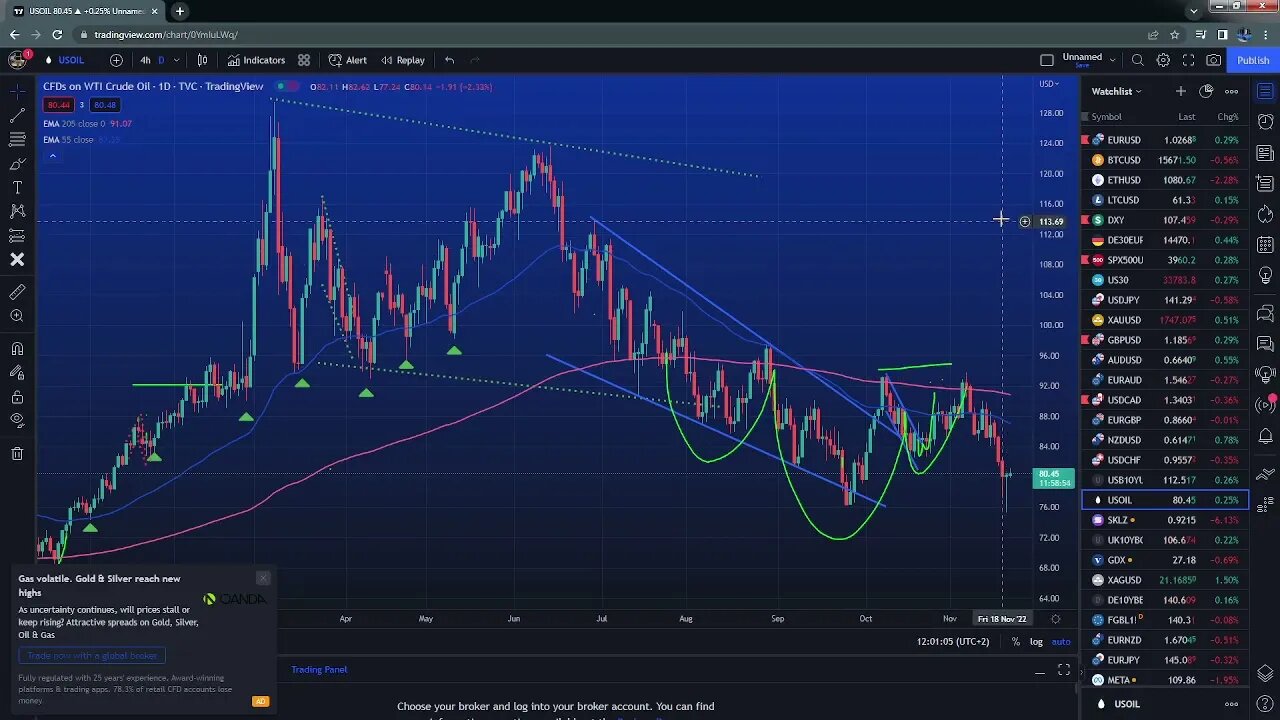Viewport: 1280px width, 720px height.
Task: Toggle the watchlist side panel icon
Action: pos(1265,91)
